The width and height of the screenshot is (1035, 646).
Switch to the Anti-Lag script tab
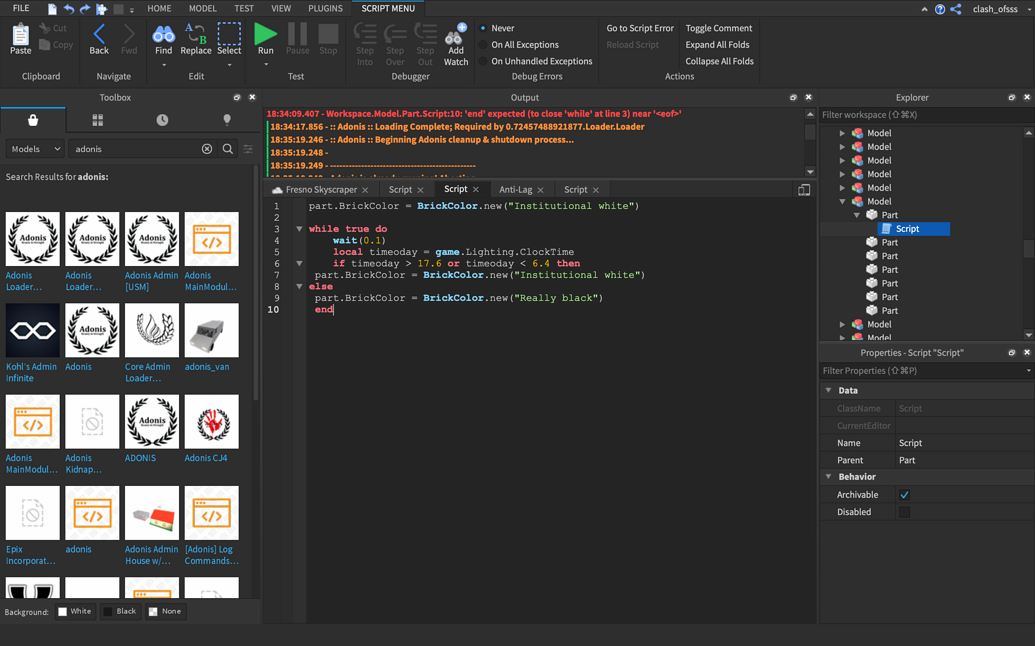point(516,190)
